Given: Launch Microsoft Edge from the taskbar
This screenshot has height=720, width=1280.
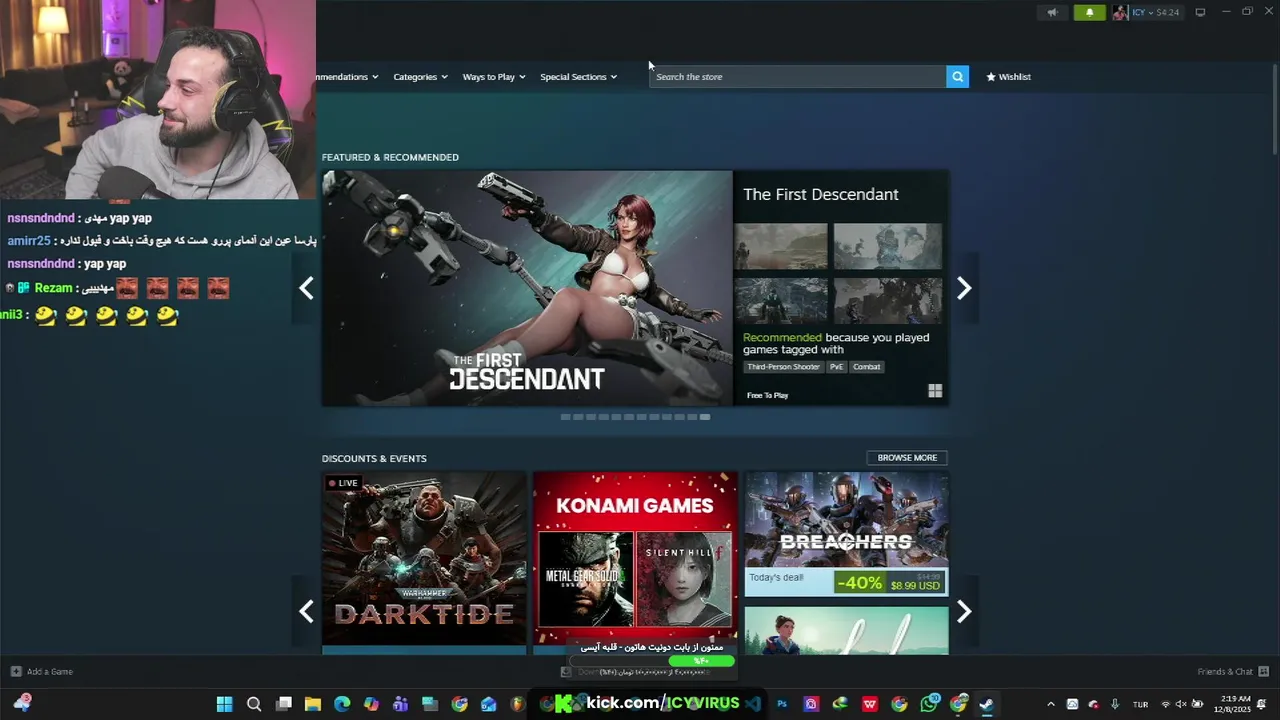Looking at the screenshot, I should point(342,704).
